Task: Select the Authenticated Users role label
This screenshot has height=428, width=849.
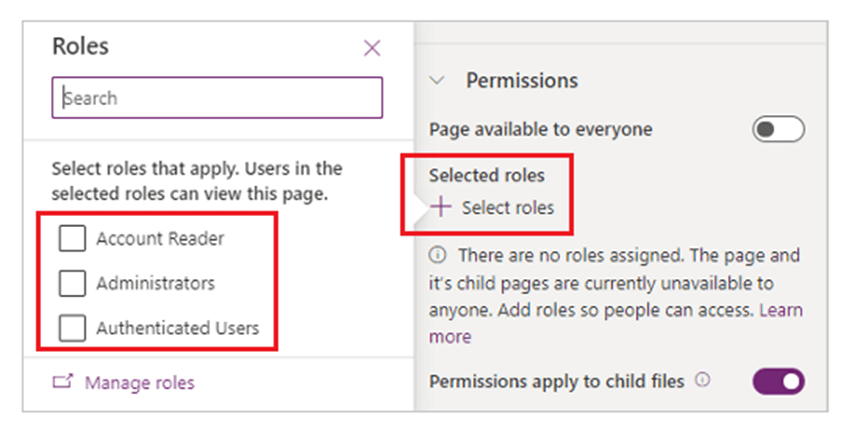Action: click(177, 328)
